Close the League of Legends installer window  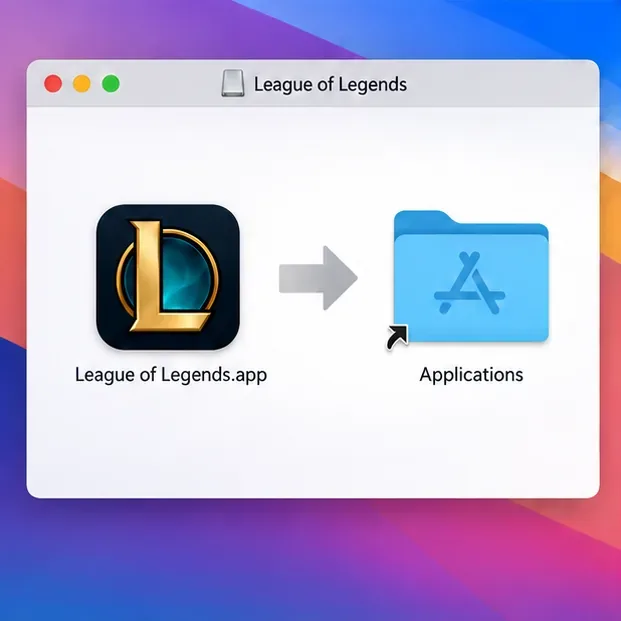[x=53, y=84]
